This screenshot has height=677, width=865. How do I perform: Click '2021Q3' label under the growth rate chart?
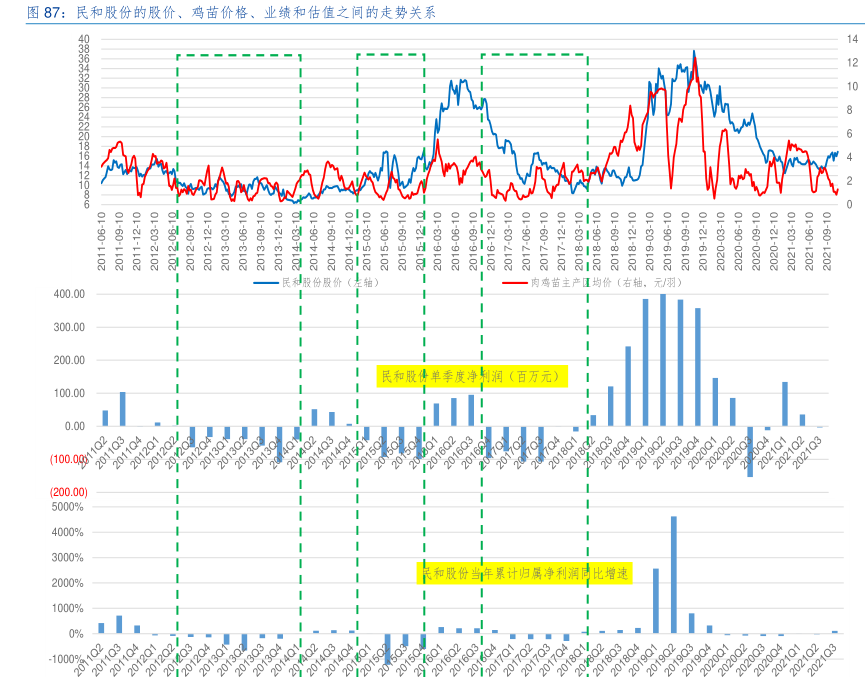[x=822, y=660]
